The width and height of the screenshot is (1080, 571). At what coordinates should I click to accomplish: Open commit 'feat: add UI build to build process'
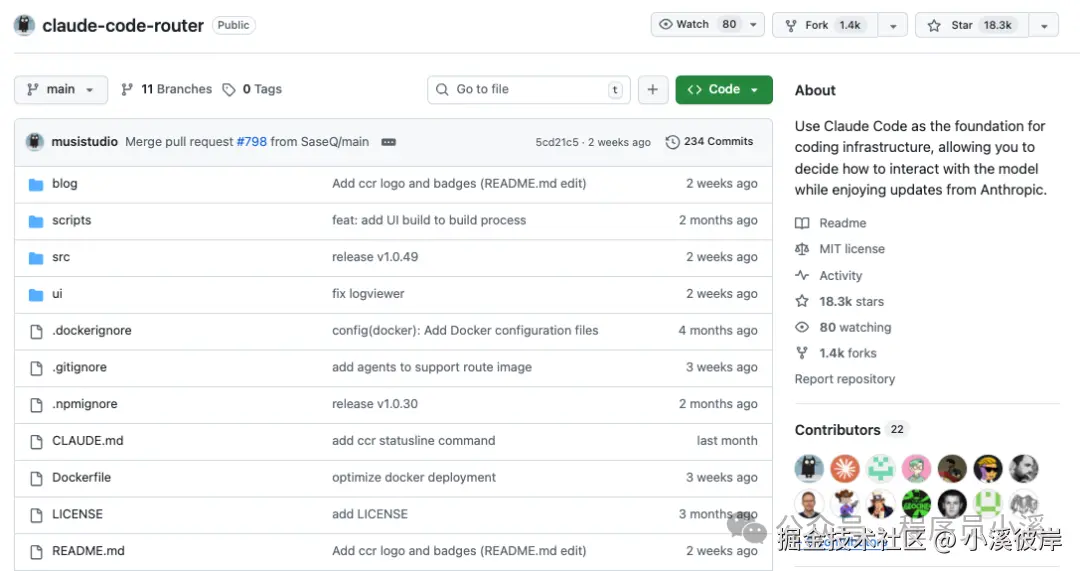(428, 220)
